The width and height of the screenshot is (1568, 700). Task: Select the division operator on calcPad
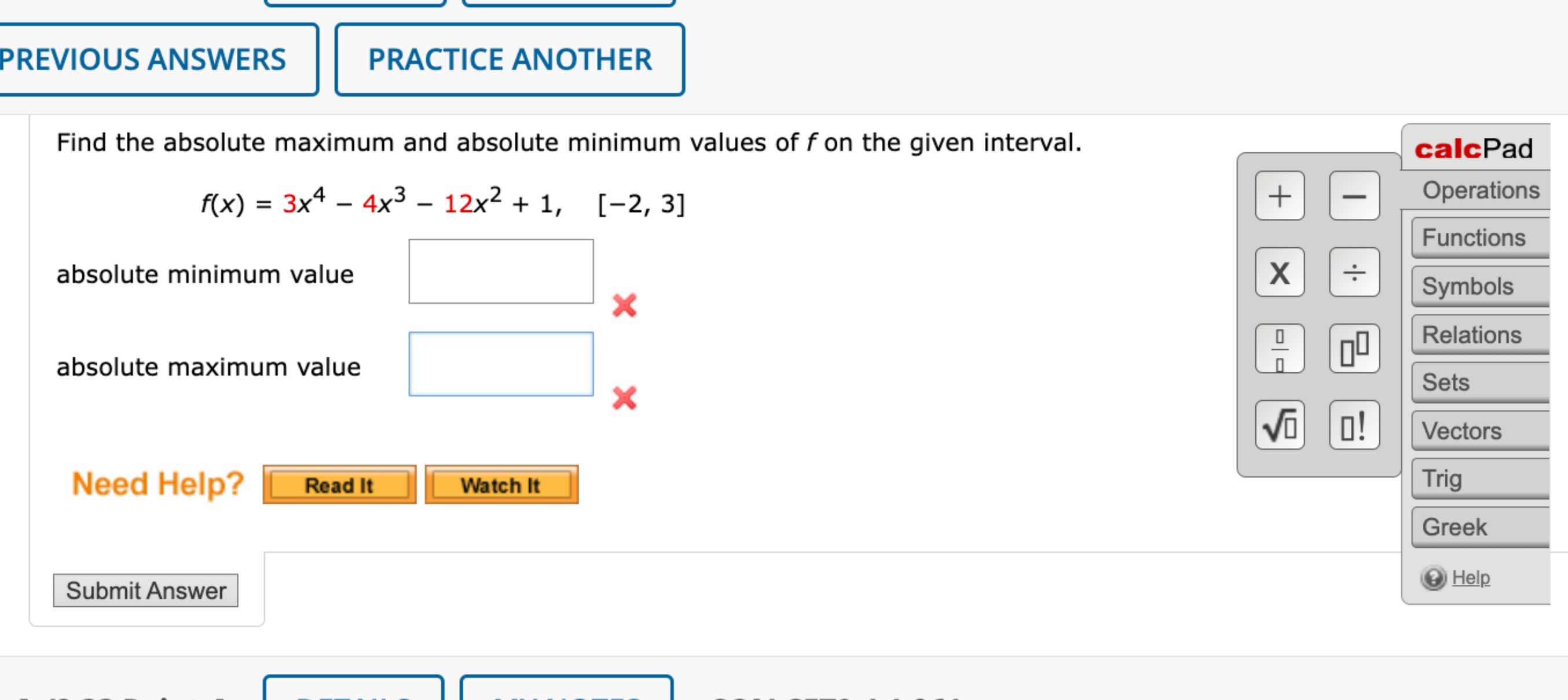point(1355,273)
